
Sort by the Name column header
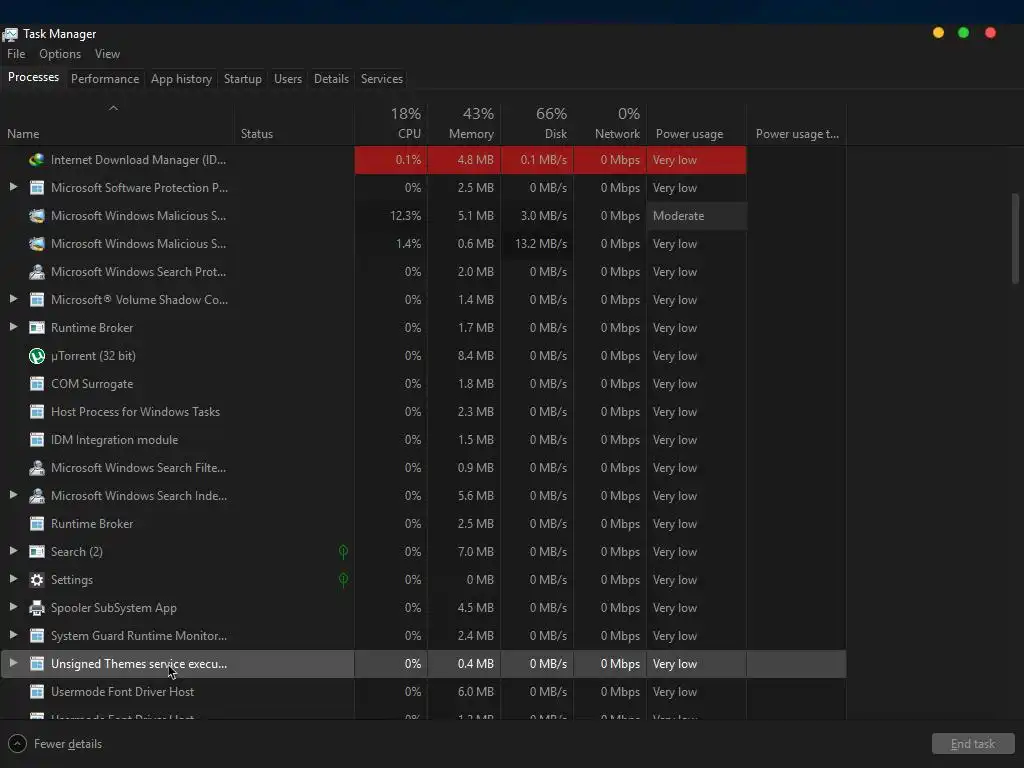(x=118, y=124)
